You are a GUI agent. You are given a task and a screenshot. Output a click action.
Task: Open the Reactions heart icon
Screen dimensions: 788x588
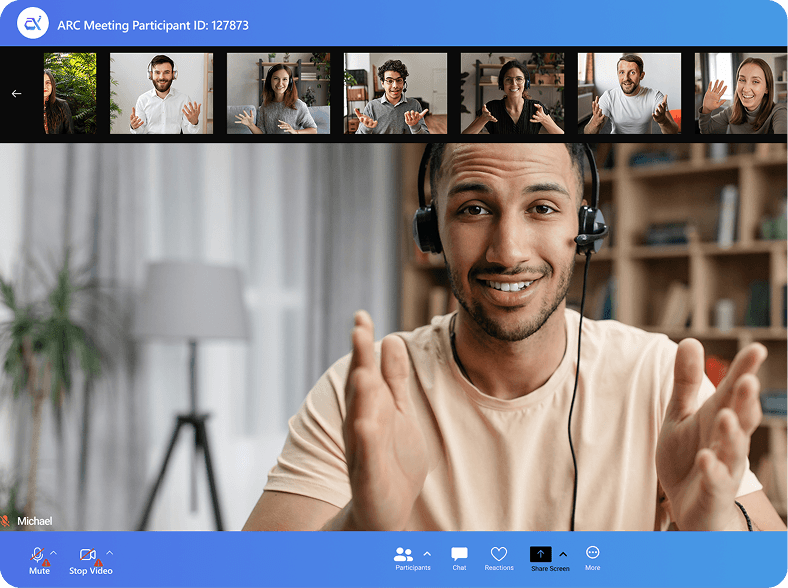click(x=499, y=558)
